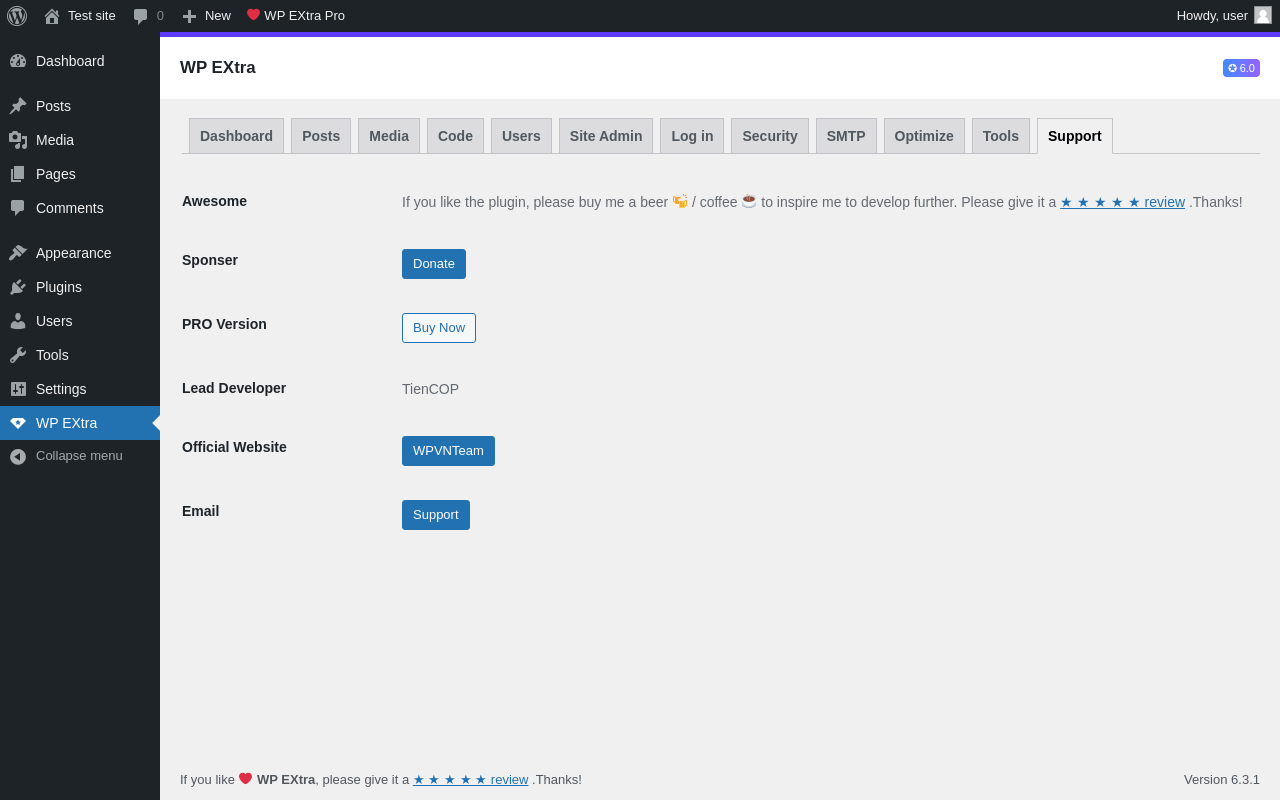Switch to the Media tab
Image resolution: width=1280 pixels, height=800 pixels.
point(389,136)
